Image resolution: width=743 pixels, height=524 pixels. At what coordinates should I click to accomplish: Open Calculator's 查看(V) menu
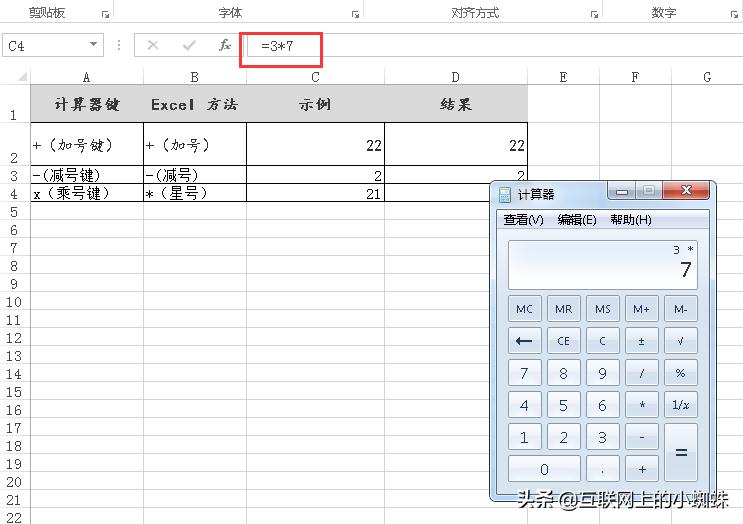coord(523,219)
